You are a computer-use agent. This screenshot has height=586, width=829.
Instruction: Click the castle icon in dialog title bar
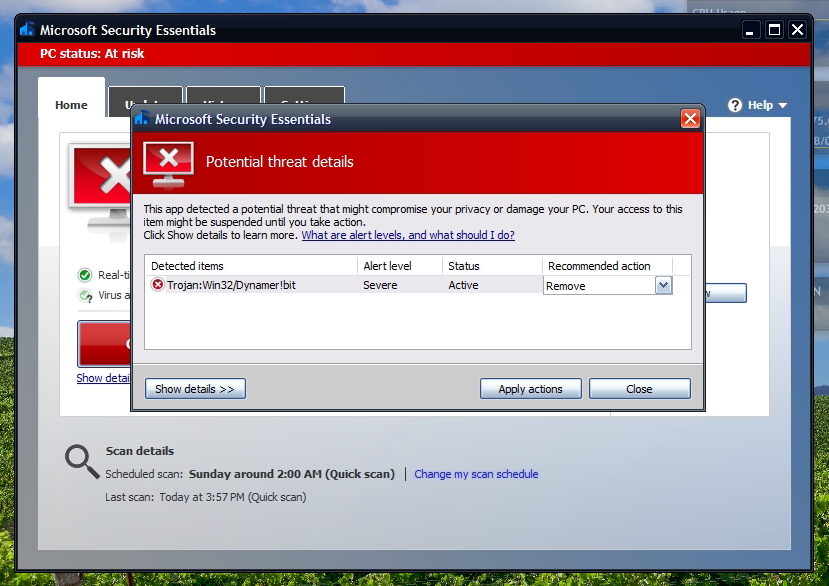[142, 120]
